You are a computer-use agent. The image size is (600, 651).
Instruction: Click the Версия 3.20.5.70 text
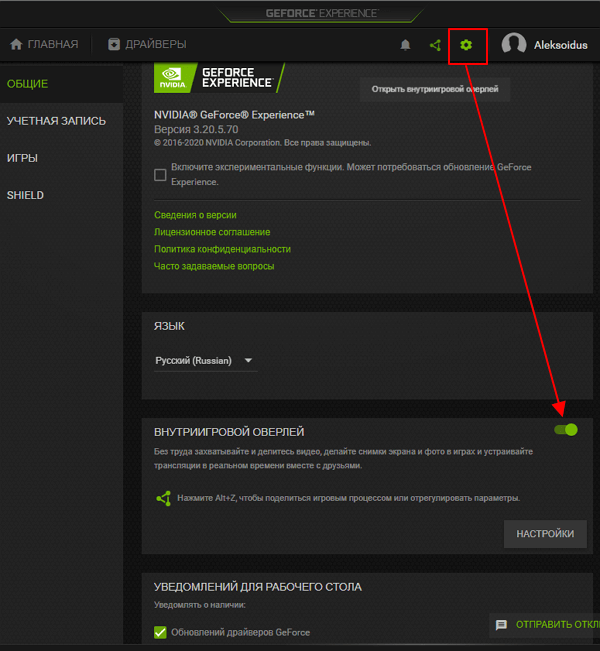196,130
